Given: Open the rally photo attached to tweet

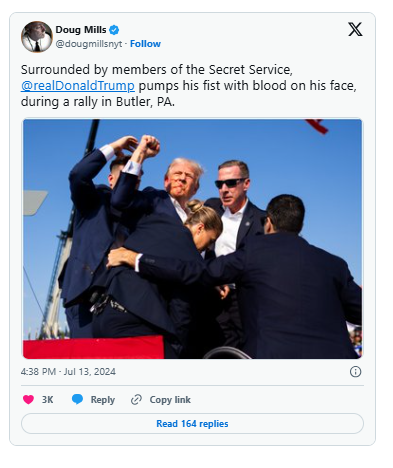Looking at the screenshot, I should [192, 239].
